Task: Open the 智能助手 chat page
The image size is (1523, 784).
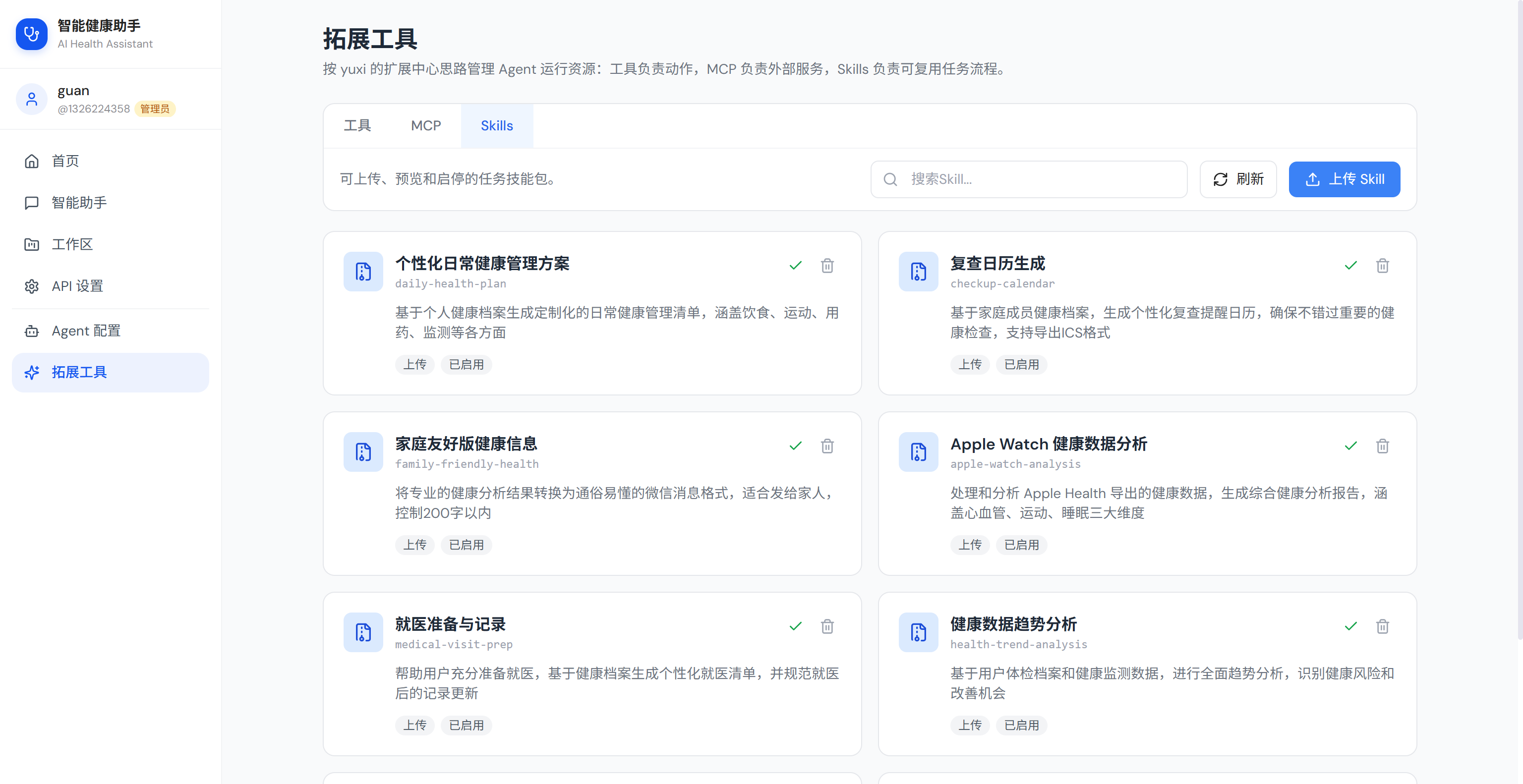Action: coord(111,203)
